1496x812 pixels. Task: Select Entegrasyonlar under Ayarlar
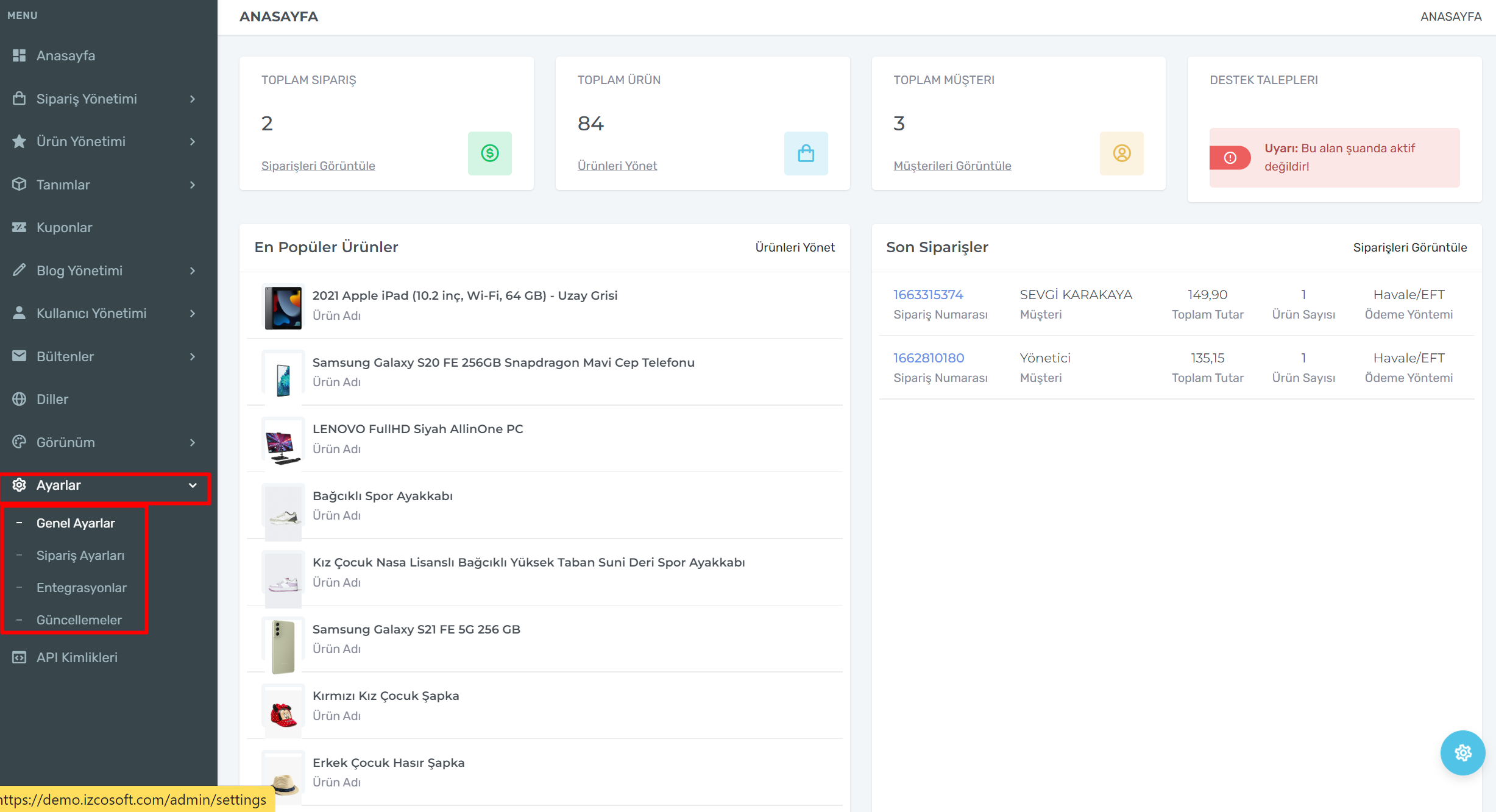tap(81, 588)
